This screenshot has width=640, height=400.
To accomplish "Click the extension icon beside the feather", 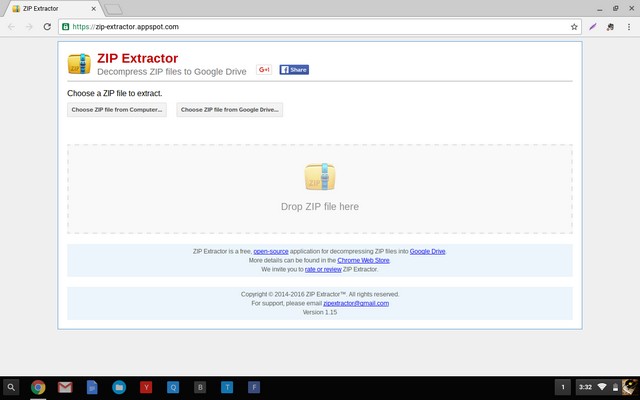I will [x=610, y=27].
